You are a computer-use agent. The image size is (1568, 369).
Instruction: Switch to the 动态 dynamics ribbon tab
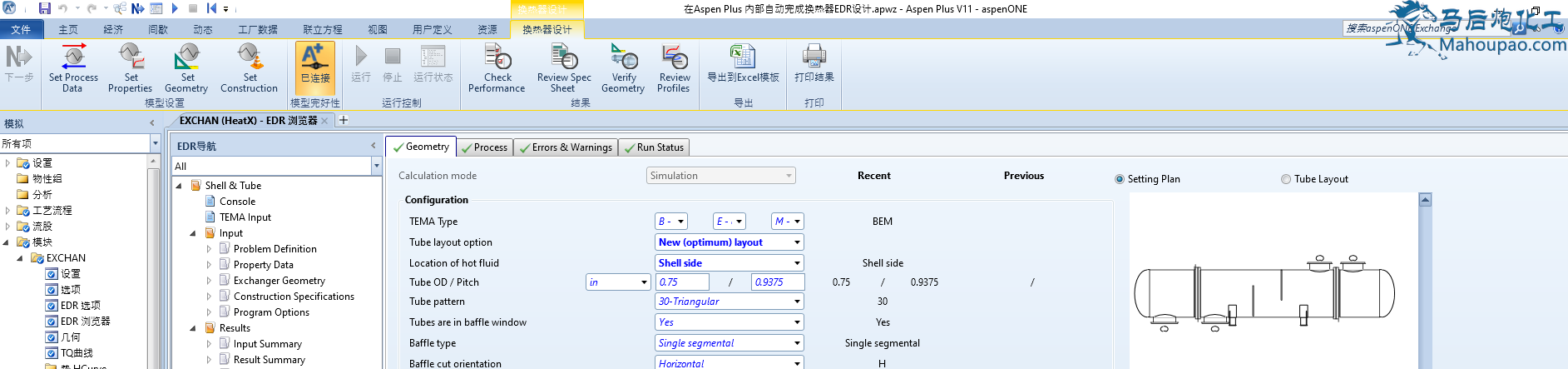[203, 29]
